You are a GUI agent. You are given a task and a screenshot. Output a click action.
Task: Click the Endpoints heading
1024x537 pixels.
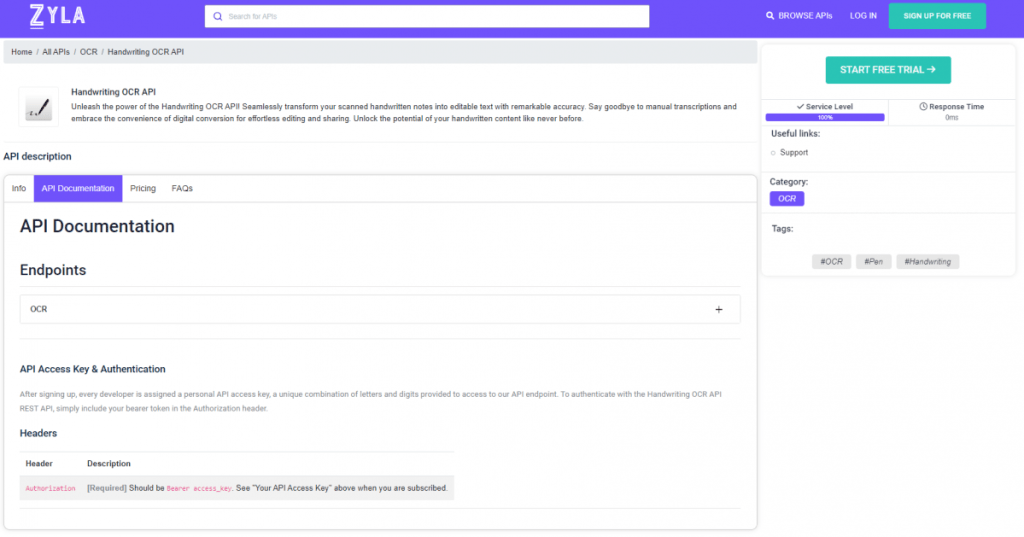pyautogui.click(x=53, y=270)
